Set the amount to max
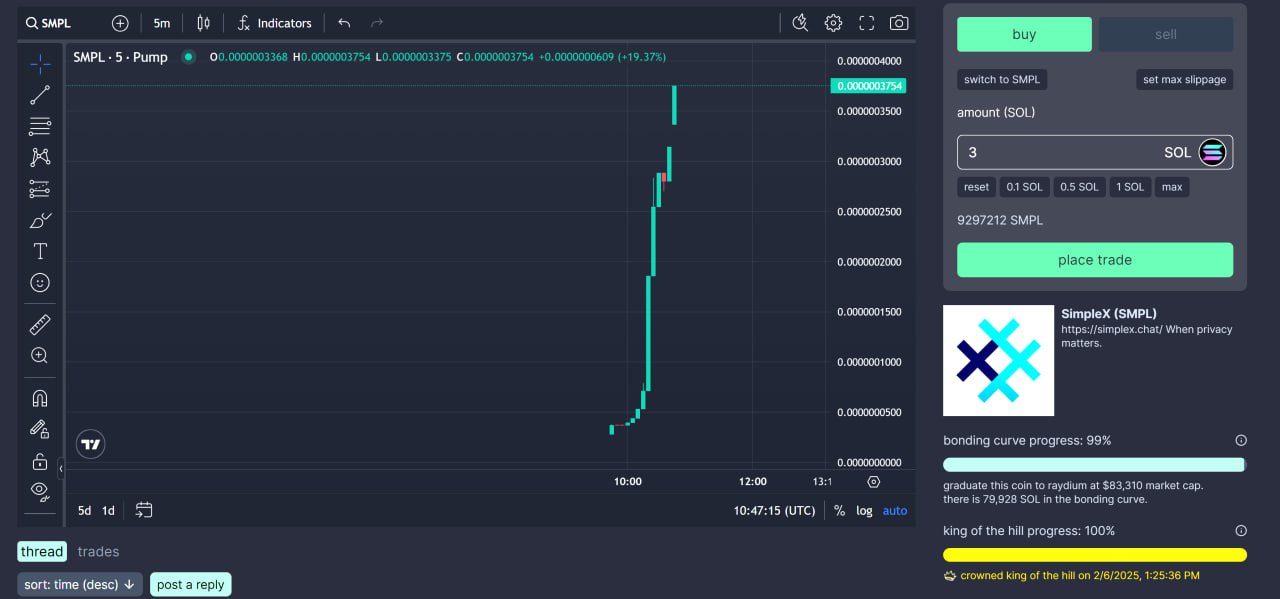Image resolution: width=1280 pixels, height=599 pixels. (1172, 187)
